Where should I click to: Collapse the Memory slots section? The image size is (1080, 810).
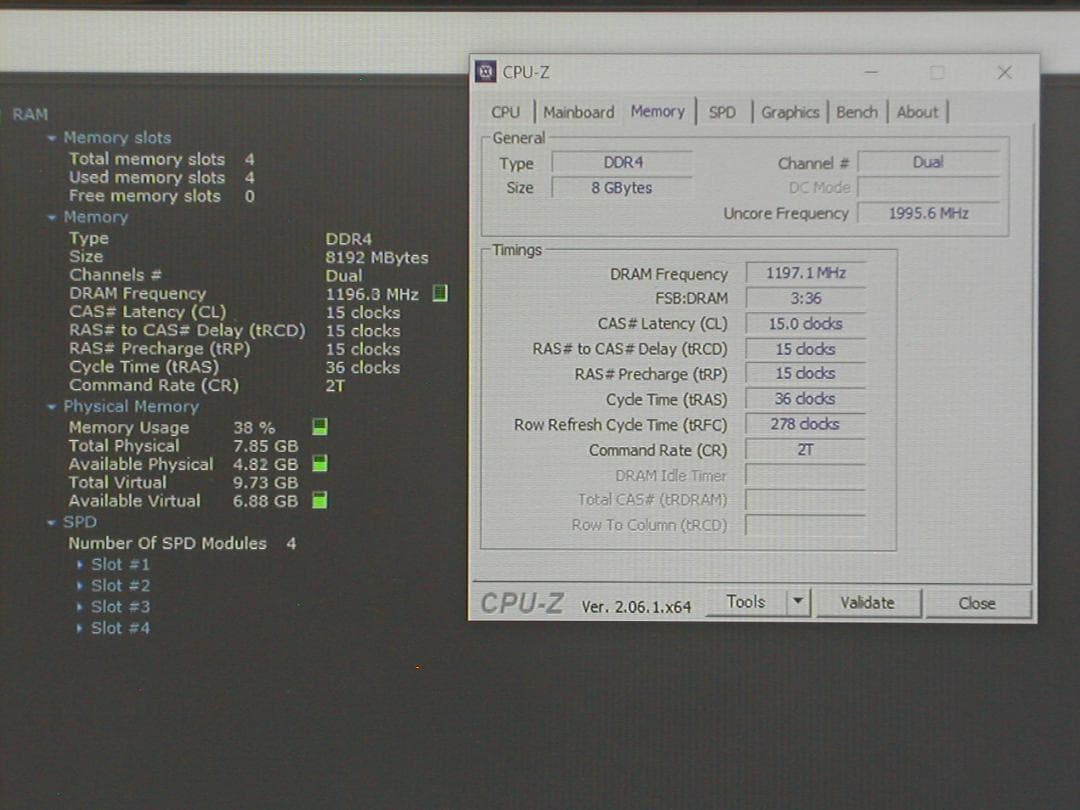(x=51, y=138)
